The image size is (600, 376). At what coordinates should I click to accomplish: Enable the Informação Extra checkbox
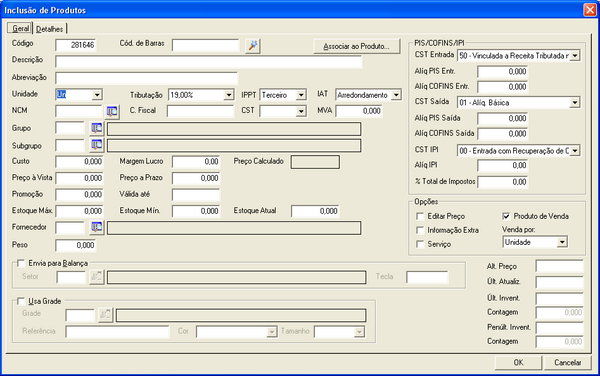click(420, 230)
